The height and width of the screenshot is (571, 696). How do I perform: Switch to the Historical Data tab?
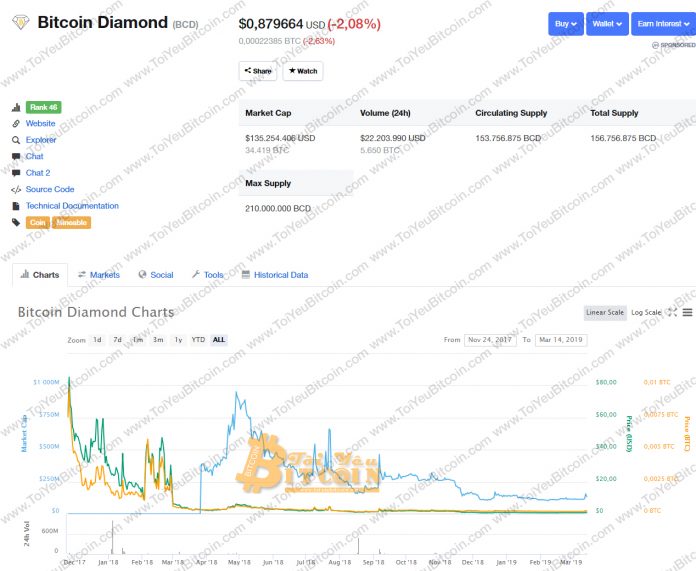(x=275, y=275)
